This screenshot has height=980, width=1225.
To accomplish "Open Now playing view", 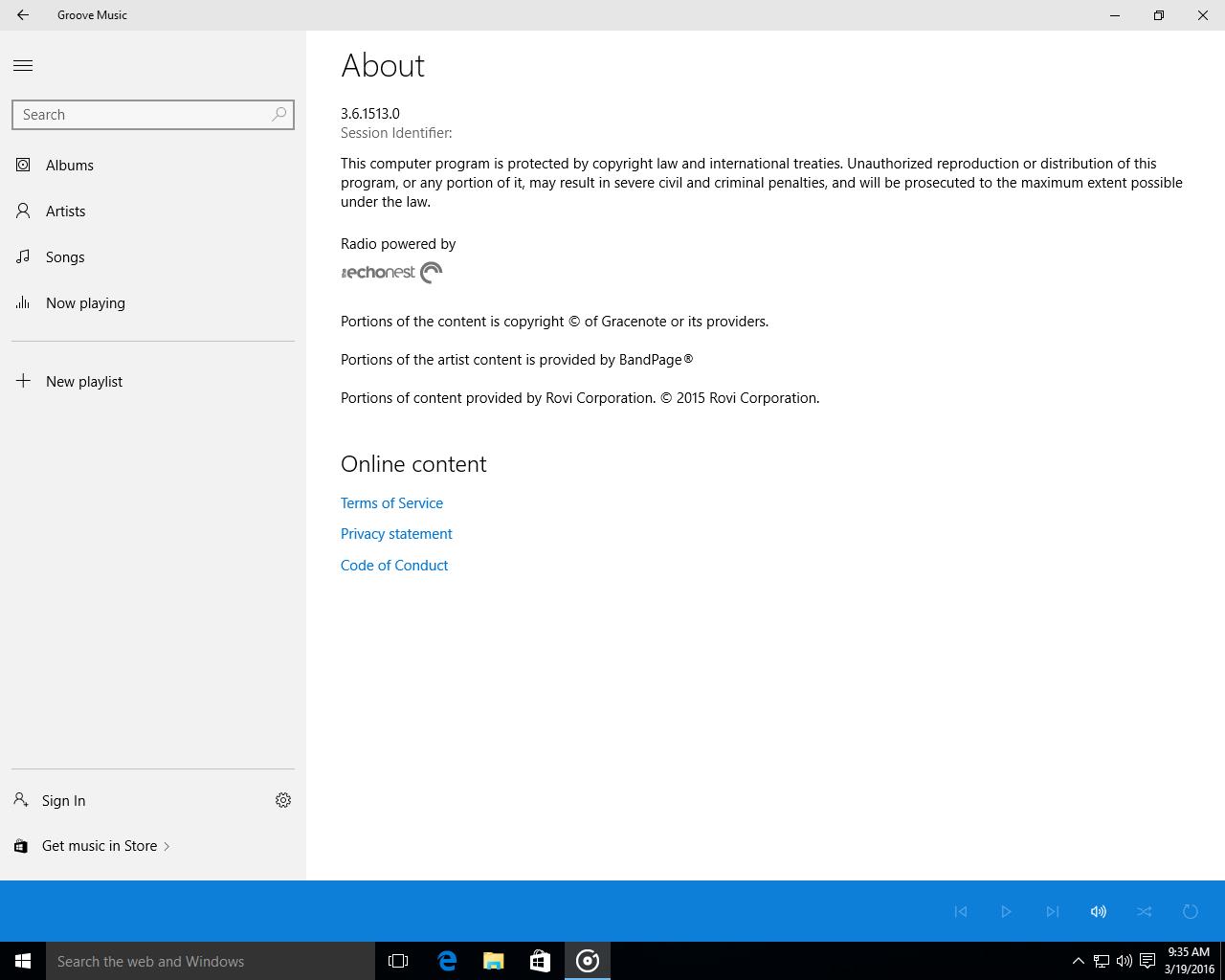I will click(x=85, y=303).
